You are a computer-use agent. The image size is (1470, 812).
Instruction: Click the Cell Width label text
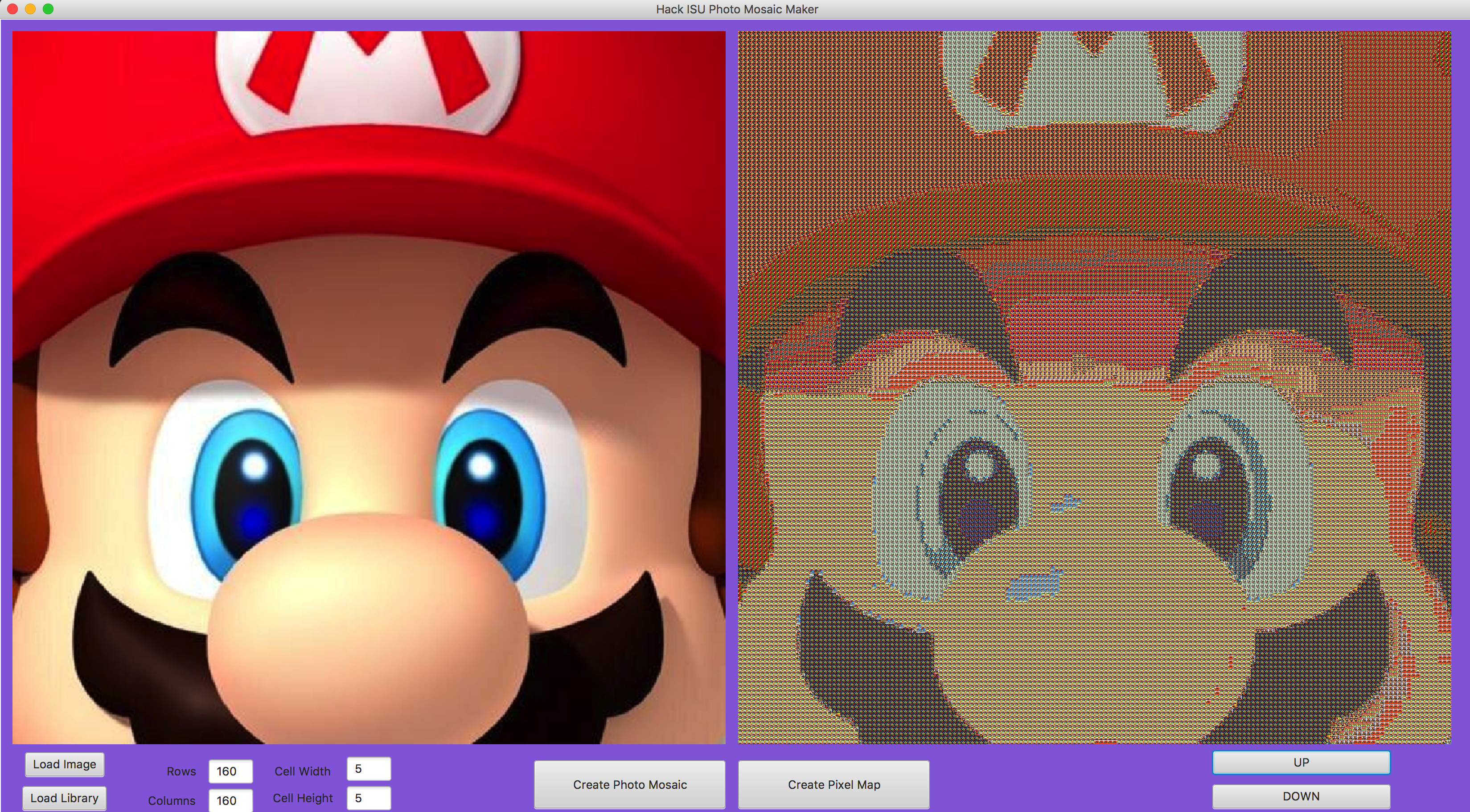(x=302, y=771)
